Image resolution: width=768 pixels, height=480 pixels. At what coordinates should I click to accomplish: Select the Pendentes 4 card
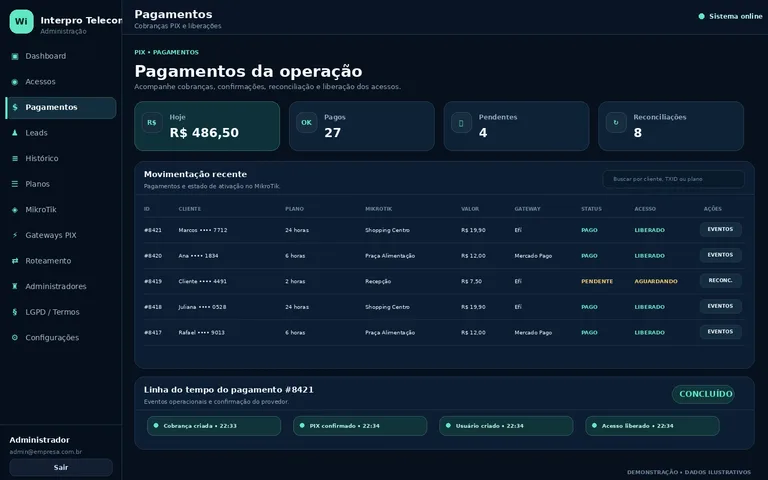point(517,126)
